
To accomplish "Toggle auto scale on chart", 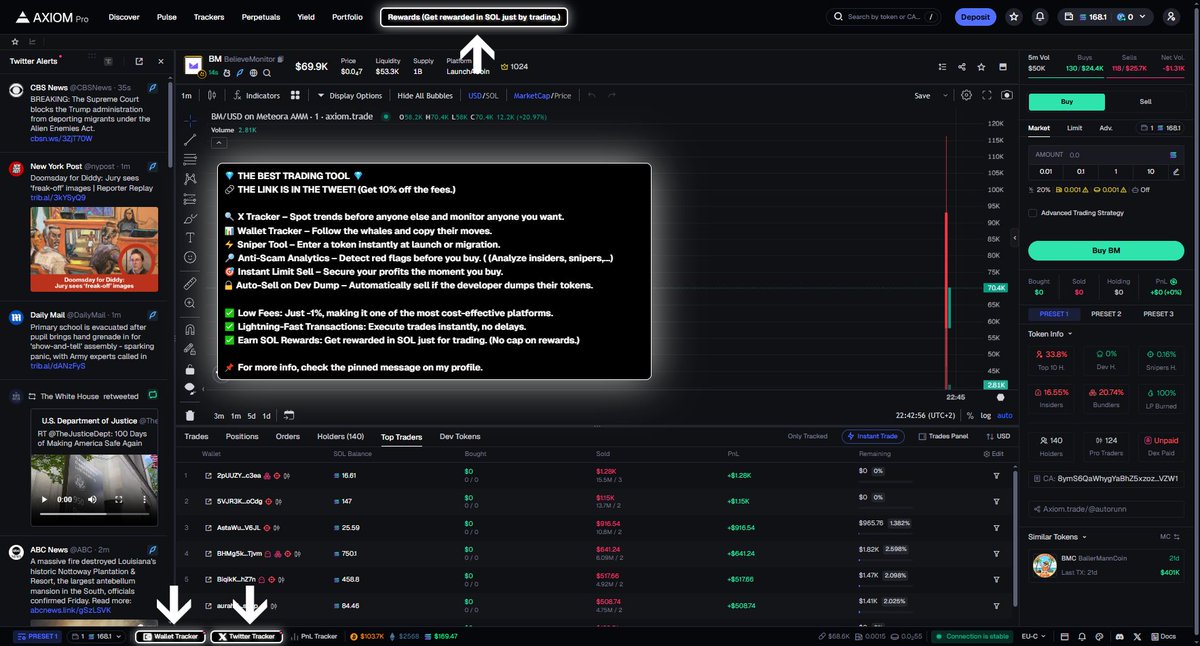I will click(x=1005, y=415).
